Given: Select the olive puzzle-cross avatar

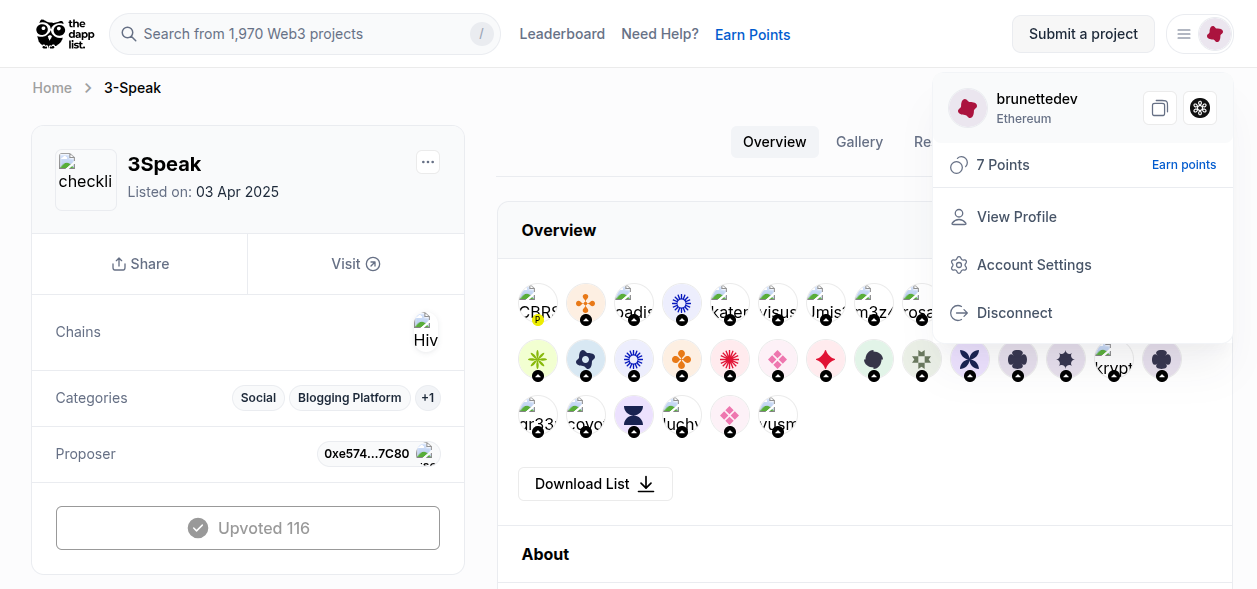Looking at the screenshot, I should (x=922, y=359).
